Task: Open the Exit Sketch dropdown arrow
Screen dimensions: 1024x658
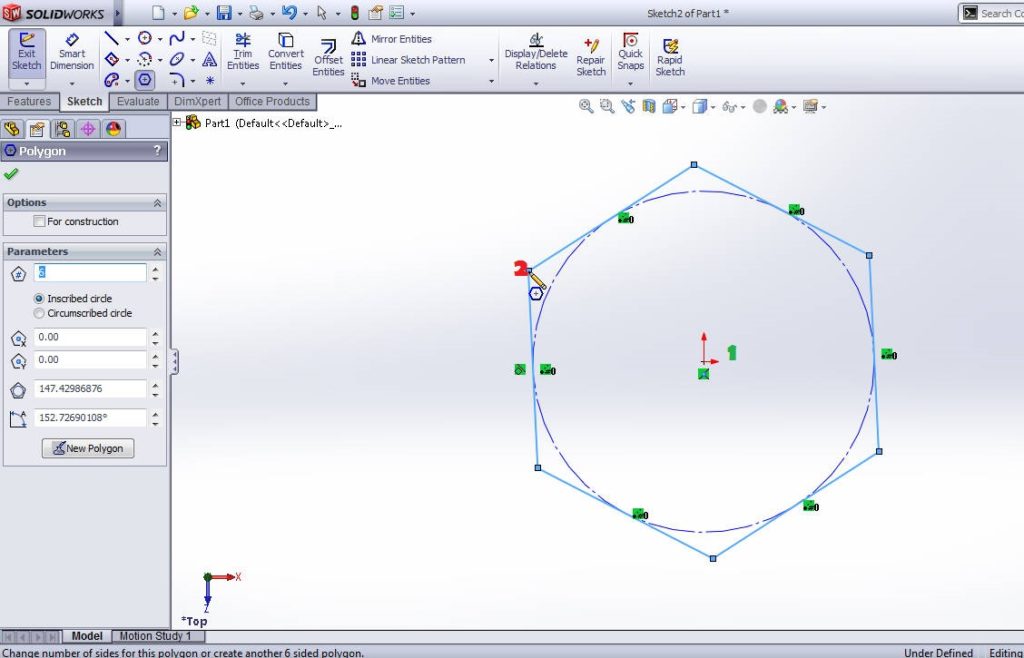Action: coord(27,84)
